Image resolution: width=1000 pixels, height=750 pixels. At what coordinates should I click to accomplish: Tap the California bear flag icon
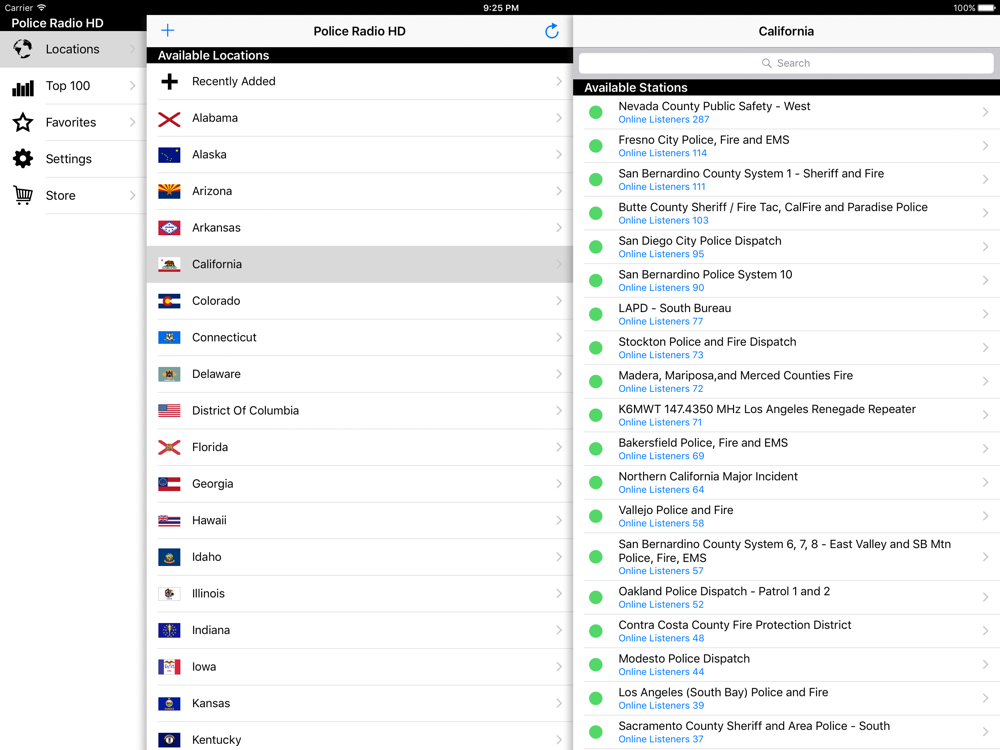[169, 265]
